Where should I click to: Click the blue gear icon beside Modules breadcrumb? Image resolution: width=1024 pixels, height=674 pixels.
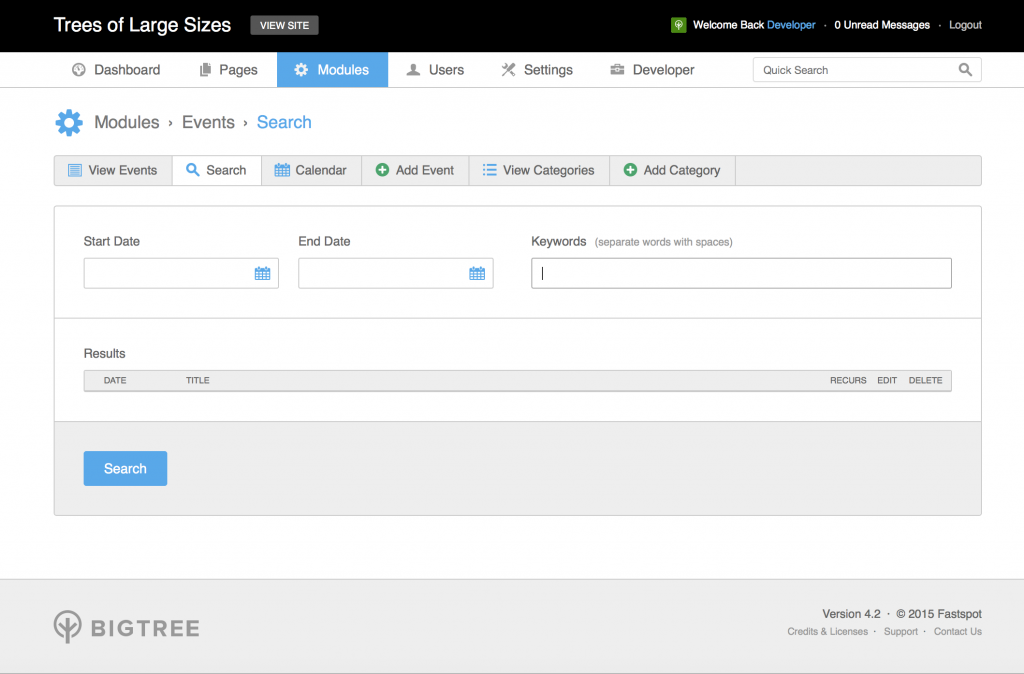point(69,123)
